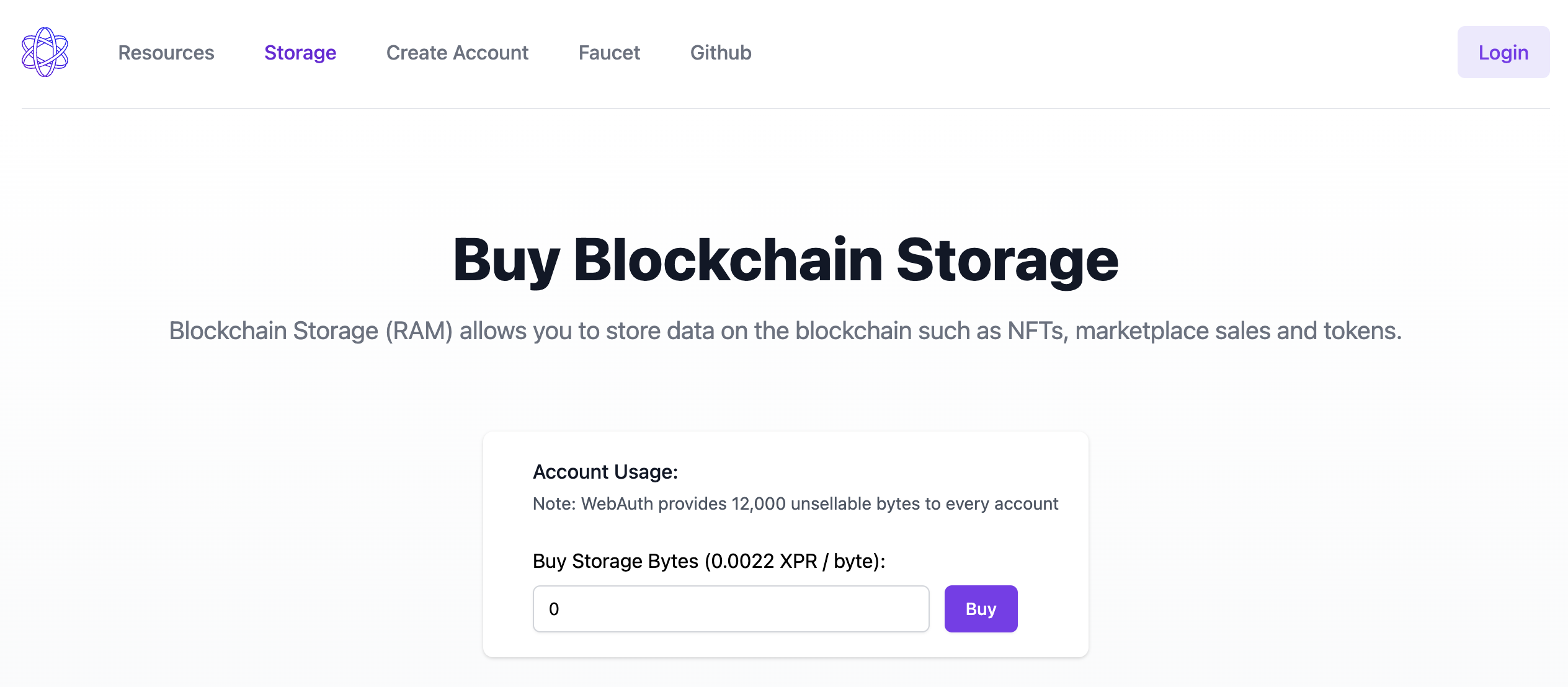Click the Storage nav item again
Screen dimensions: 1568x687
[300, 53]
